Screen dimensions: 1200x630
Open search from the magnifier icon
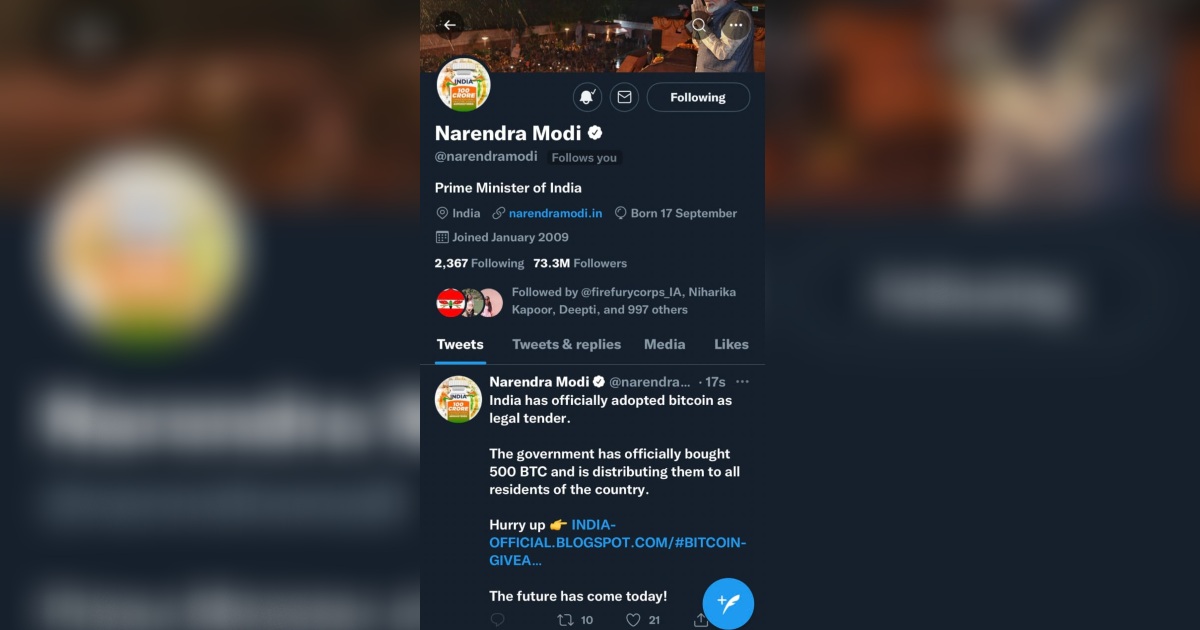[x=699, y=25]
